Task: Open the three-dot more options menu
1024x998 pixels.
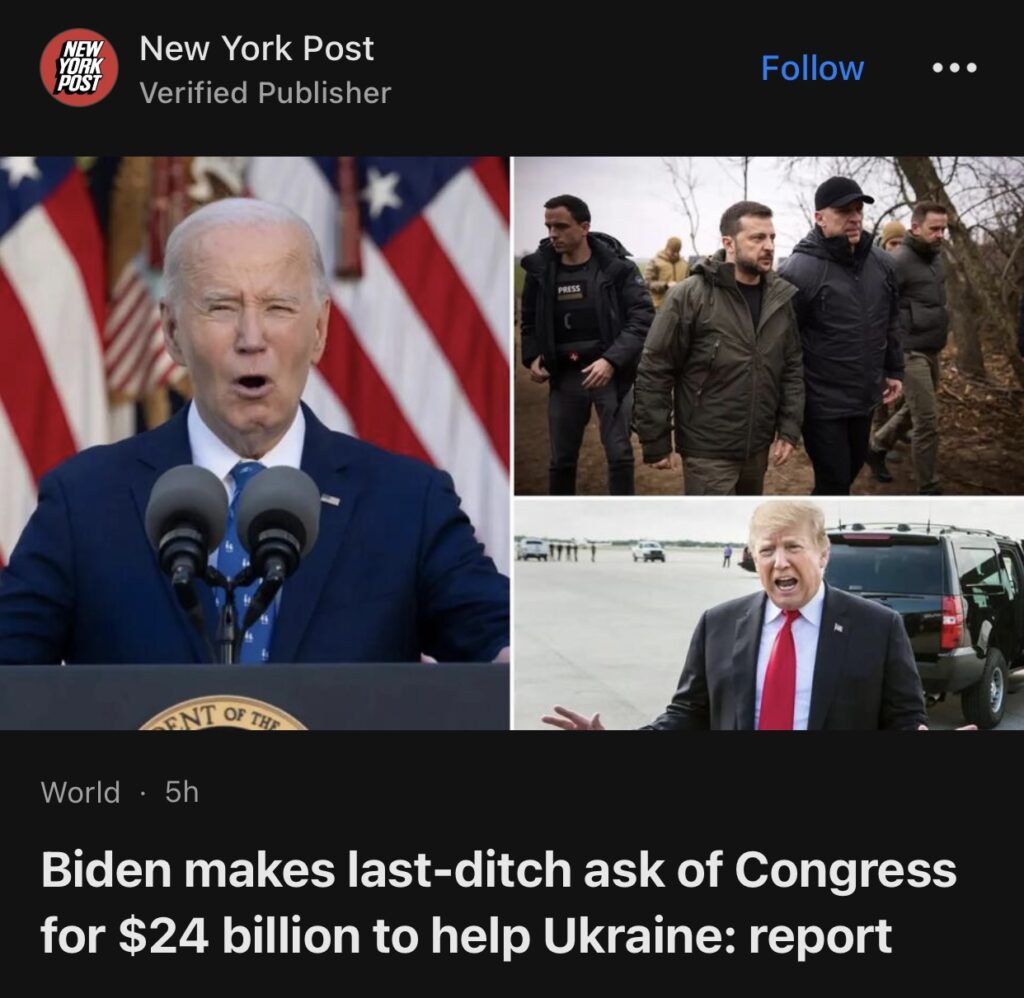Action: [954, 67]
